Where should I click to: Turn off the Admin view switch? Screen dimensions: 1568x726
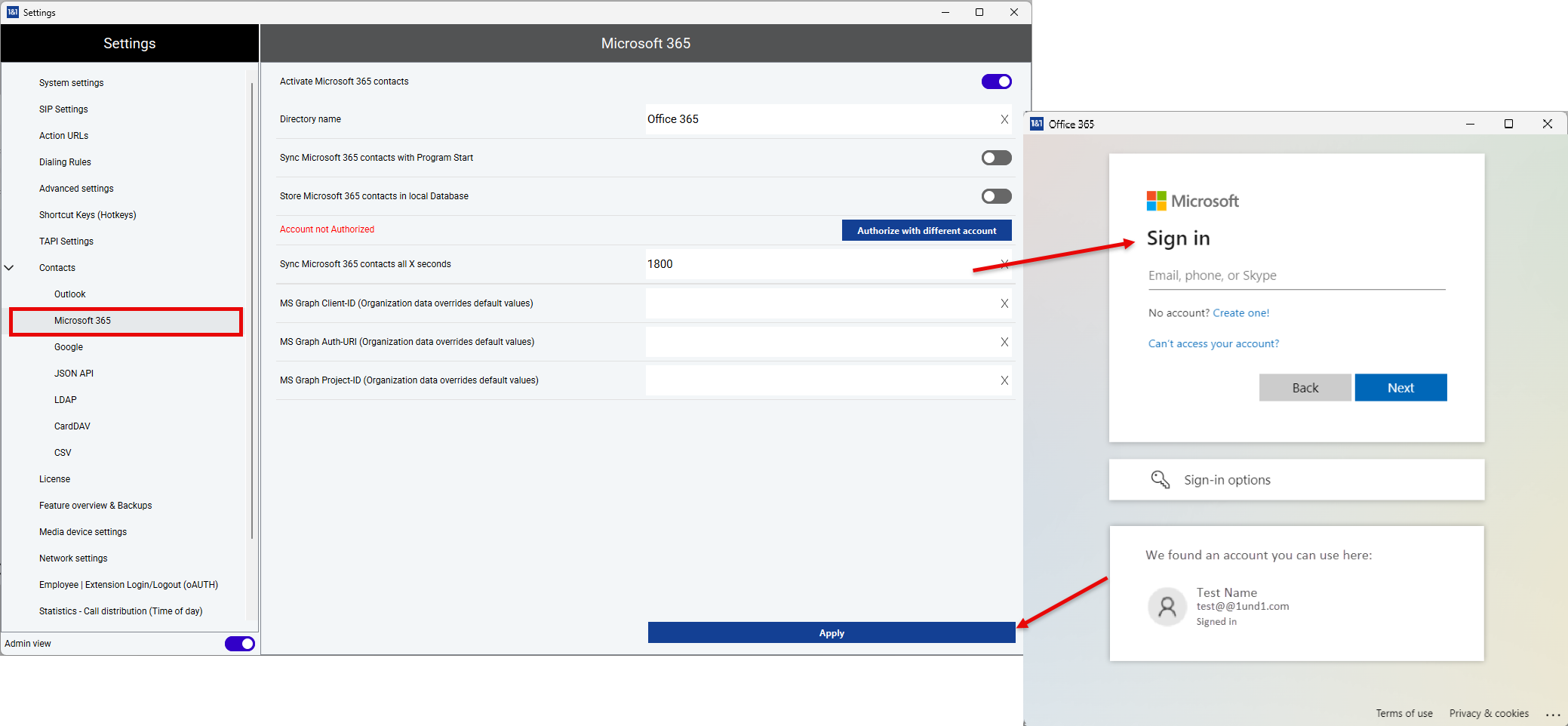click(x=239, y=644)
